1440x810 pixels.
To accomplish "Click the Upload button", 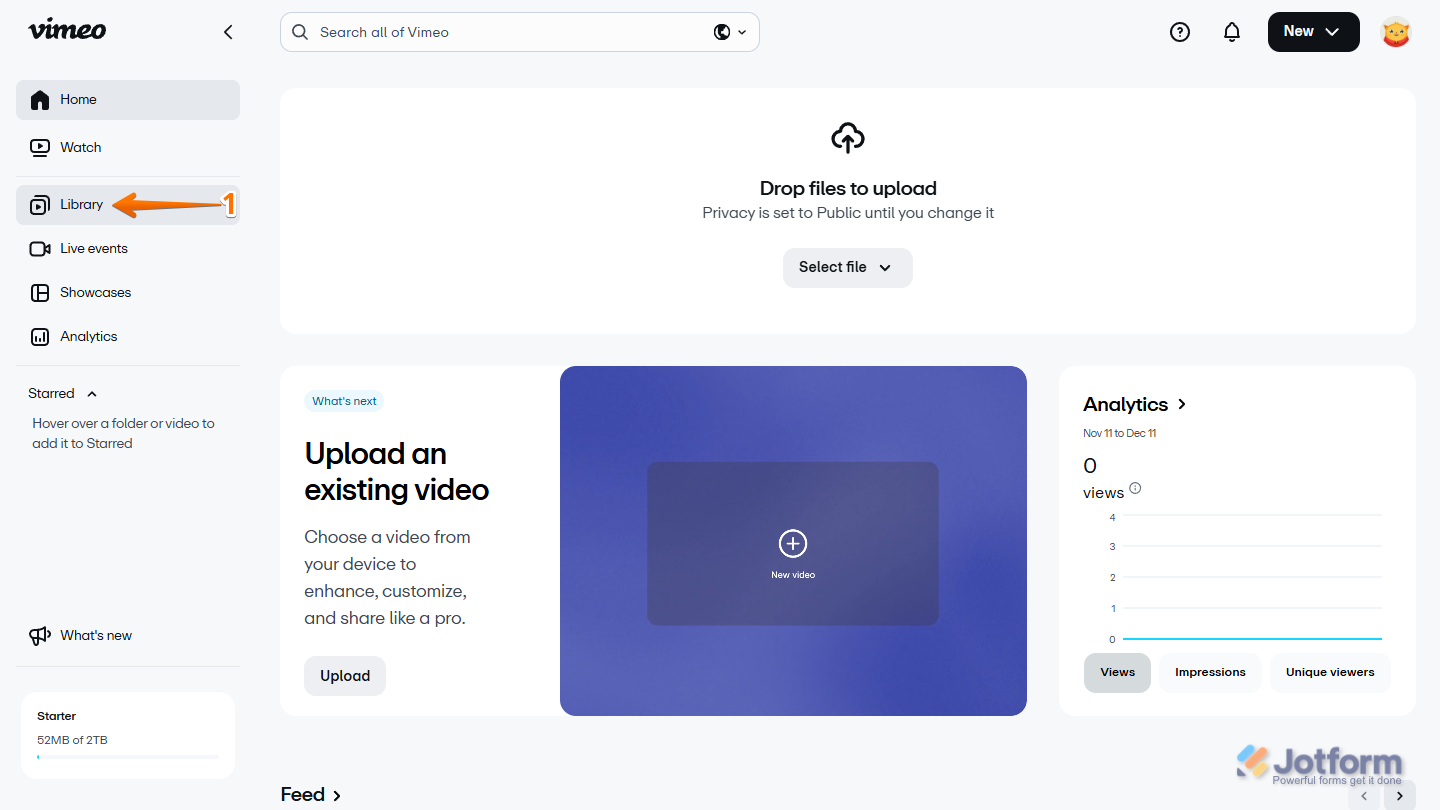I will (x=344, y=675).
